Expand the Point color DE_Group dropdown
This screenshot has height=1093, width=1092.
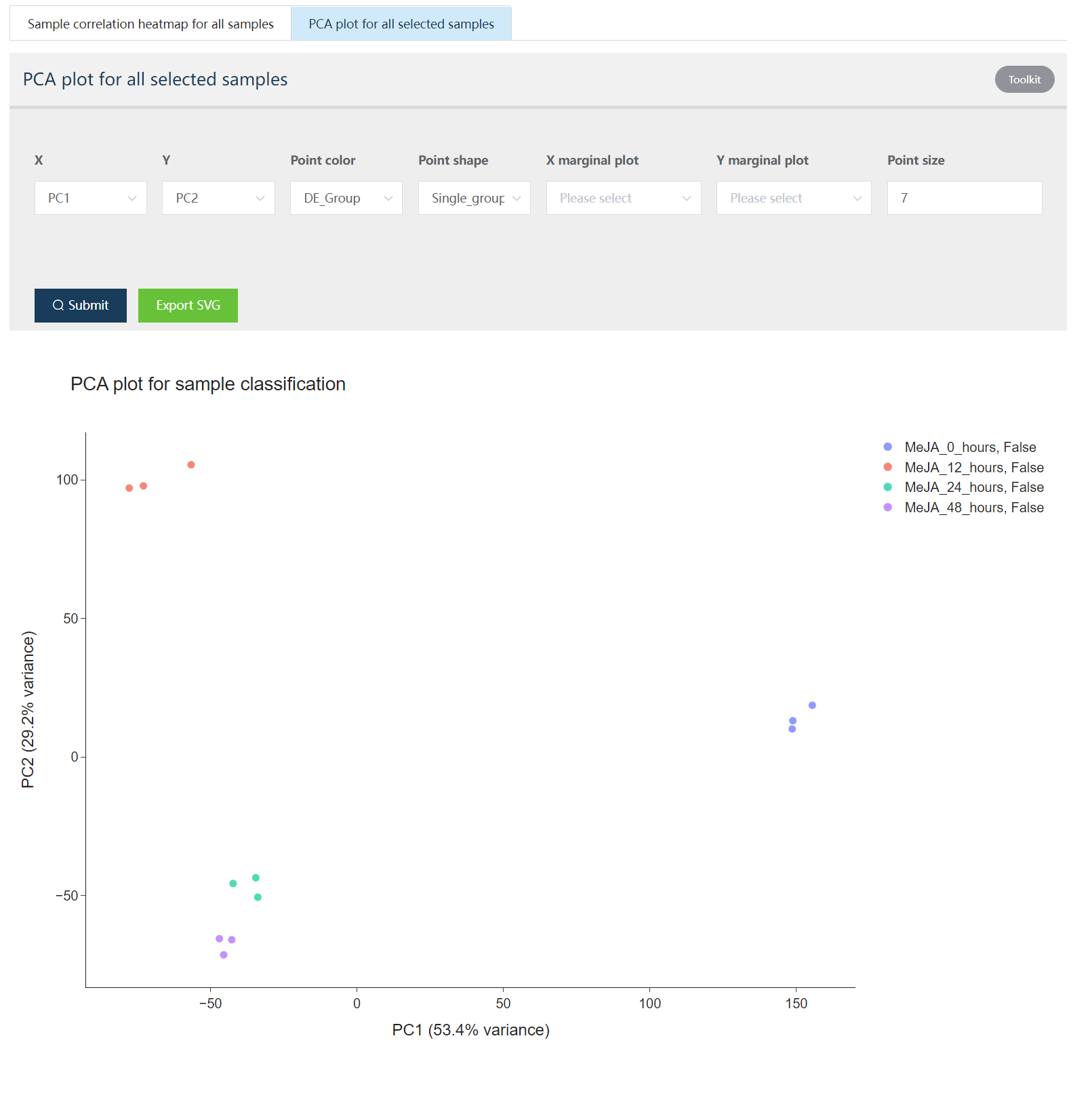[x=346, y=198]
